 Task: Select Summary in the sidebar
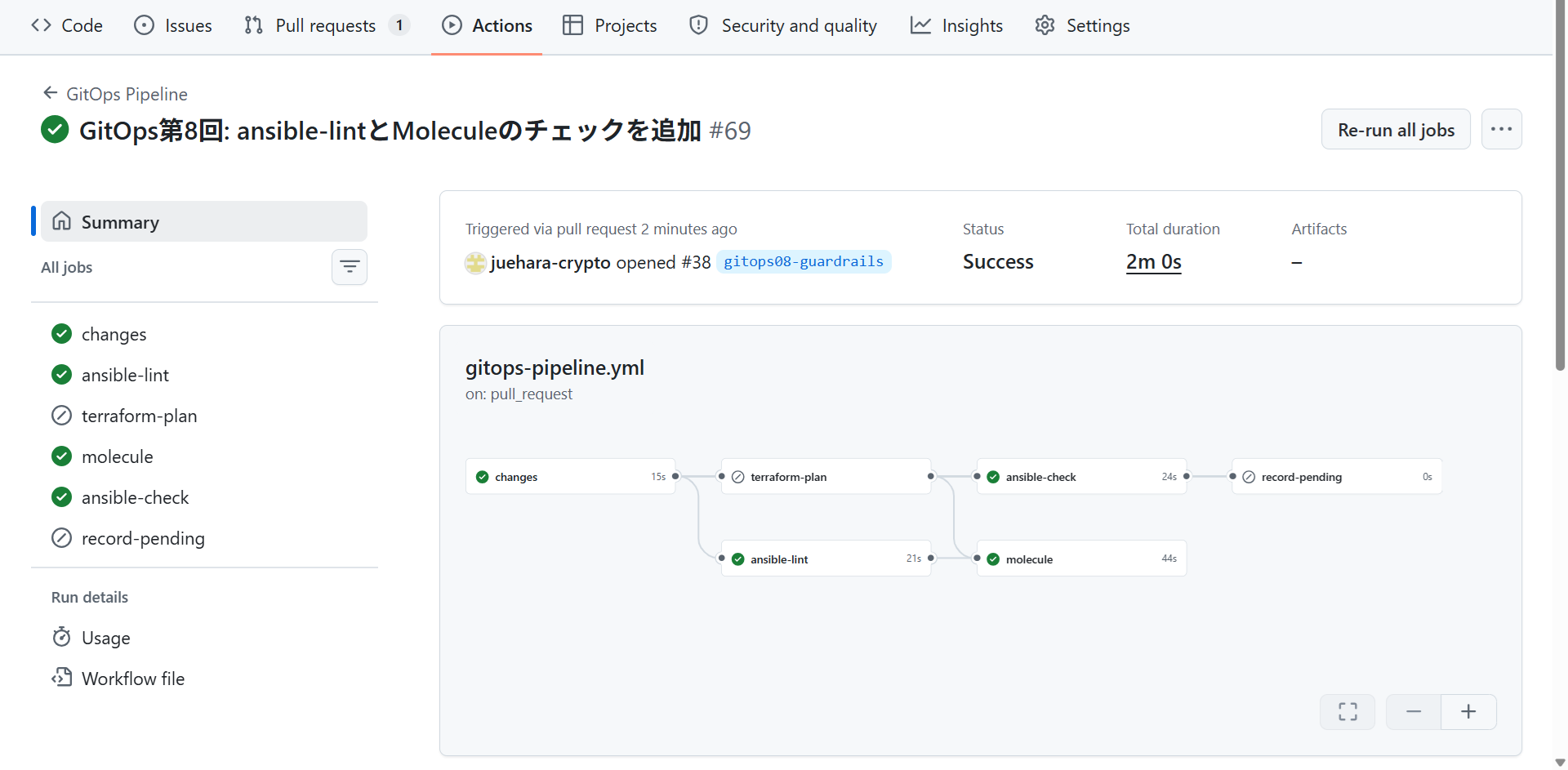(204, 221)
